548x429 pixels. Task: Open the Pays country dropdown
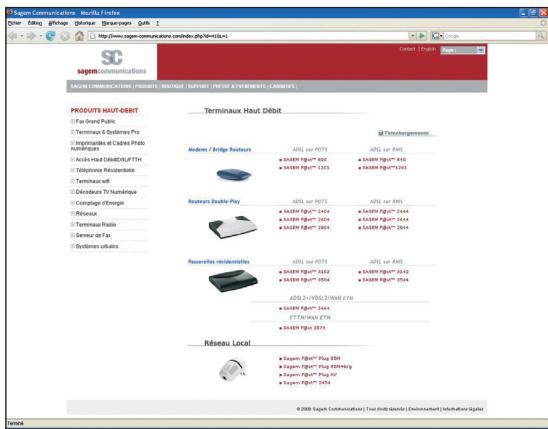click(463, 50)
